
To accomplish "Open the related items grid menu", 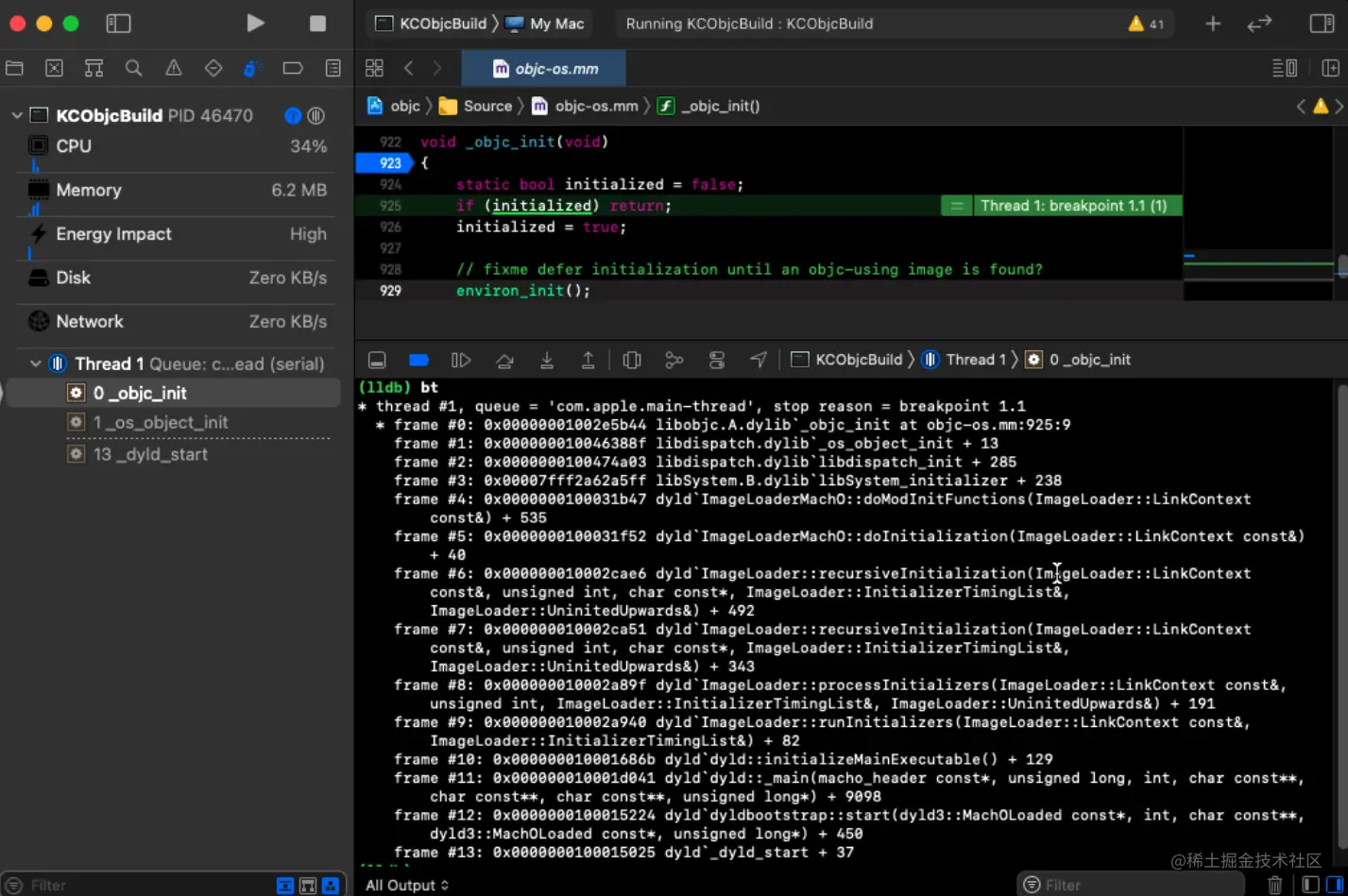I will click(x=374, y=68).
